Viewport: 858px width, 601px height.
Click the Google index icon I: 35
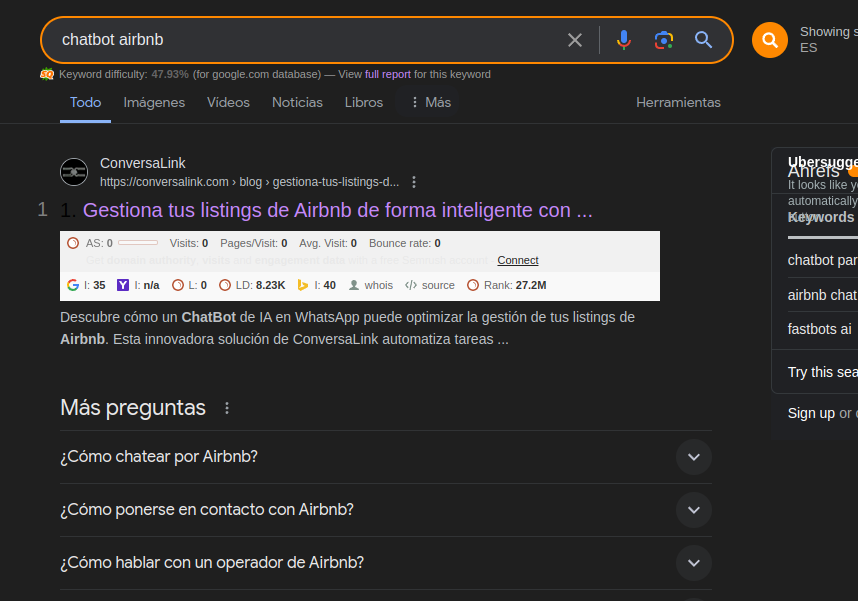pos(73,285)
